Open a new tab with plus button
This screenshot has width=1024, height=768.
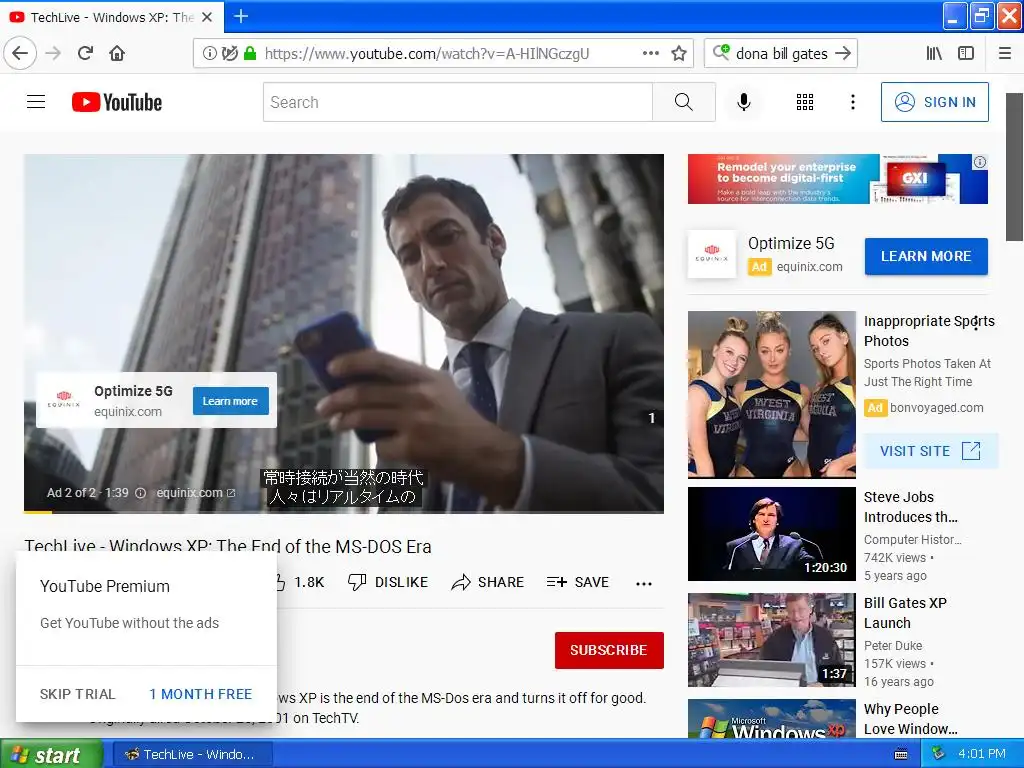pos(241,16)
